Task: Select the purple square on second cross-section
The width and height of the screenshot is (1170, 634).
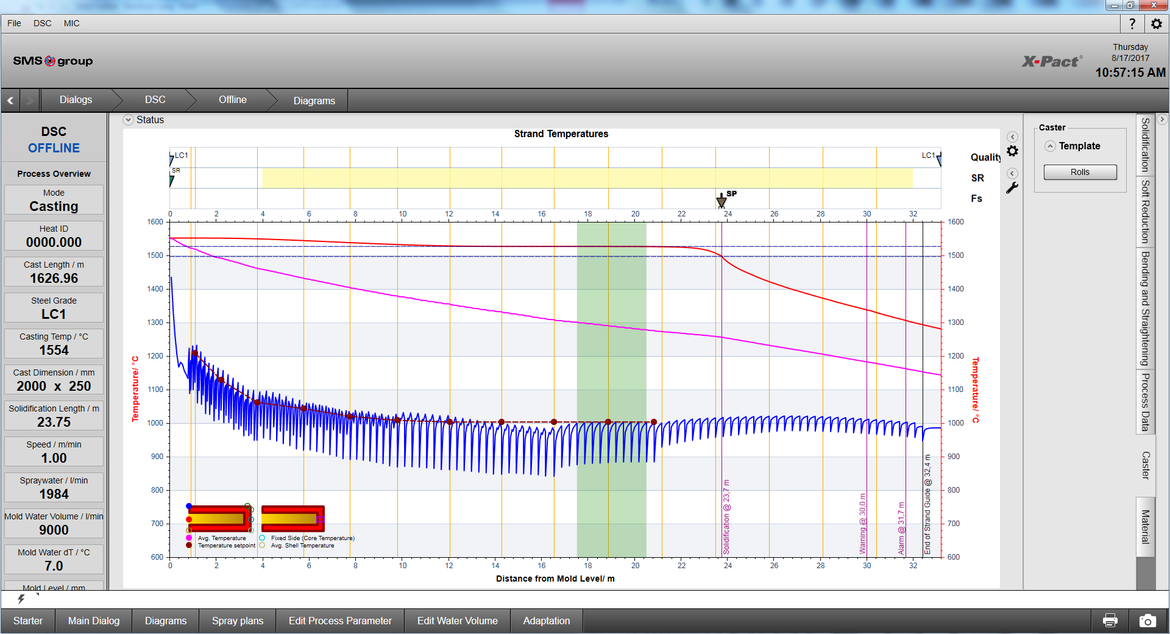Action: 321,519
